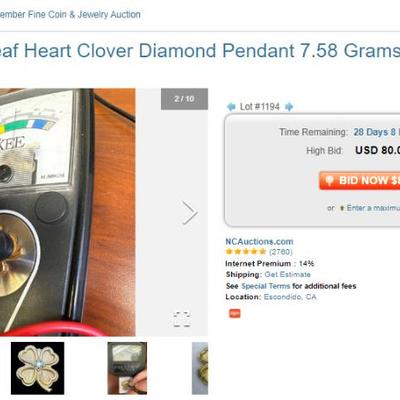Click the Escondido, CA location link
Viewport: 400px width, 400px height.
click(290, 297)
